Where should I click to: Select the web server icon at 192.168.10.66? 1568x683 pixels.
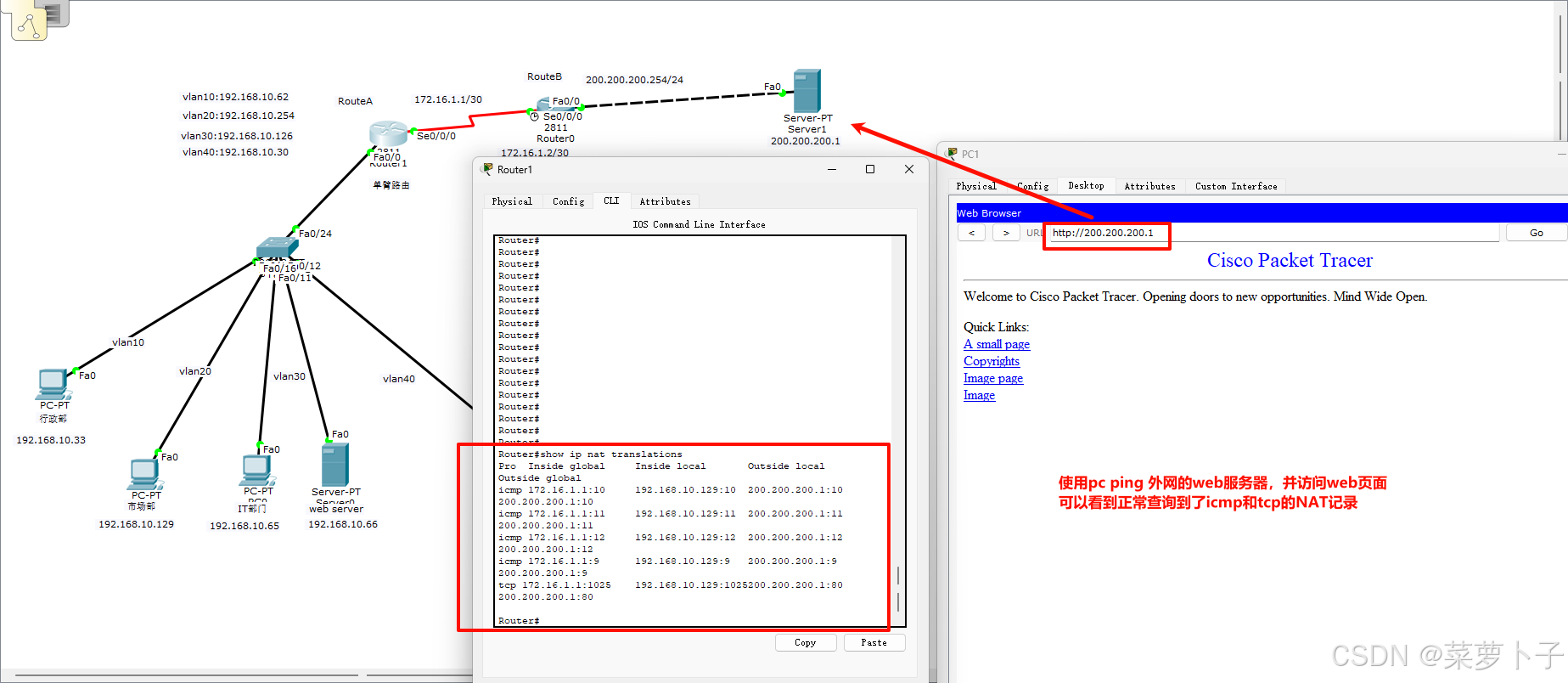335,465
